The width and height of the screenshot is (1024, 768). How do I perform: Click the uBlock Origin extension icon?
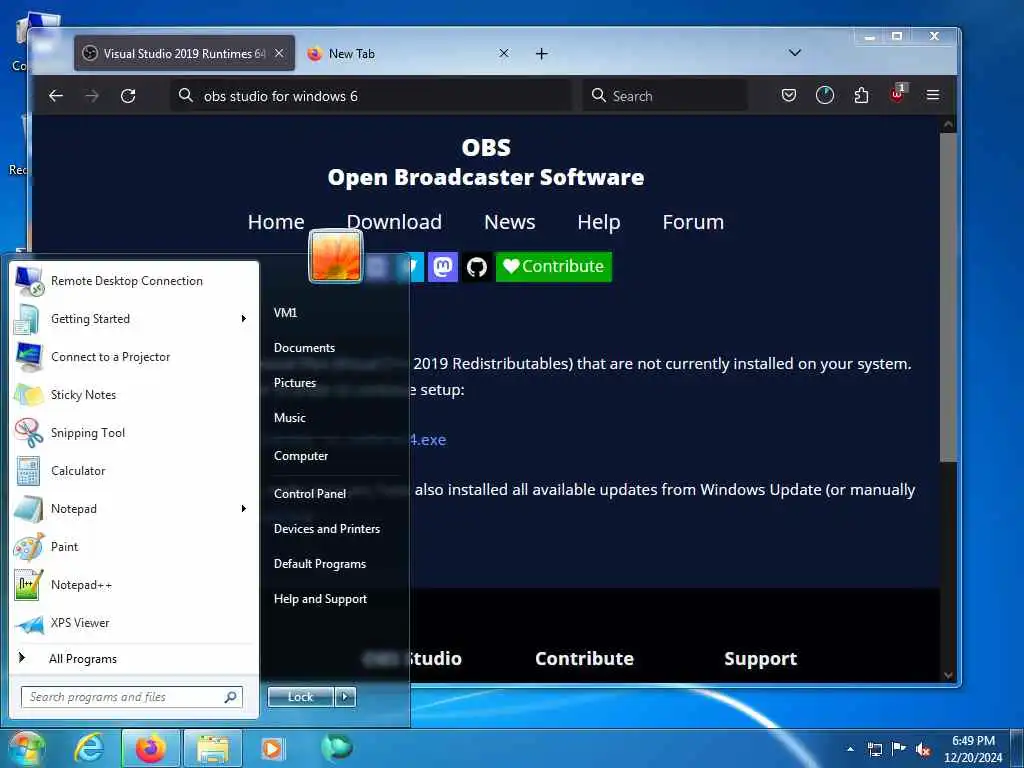pyautogui.click(x=897, y=95)
